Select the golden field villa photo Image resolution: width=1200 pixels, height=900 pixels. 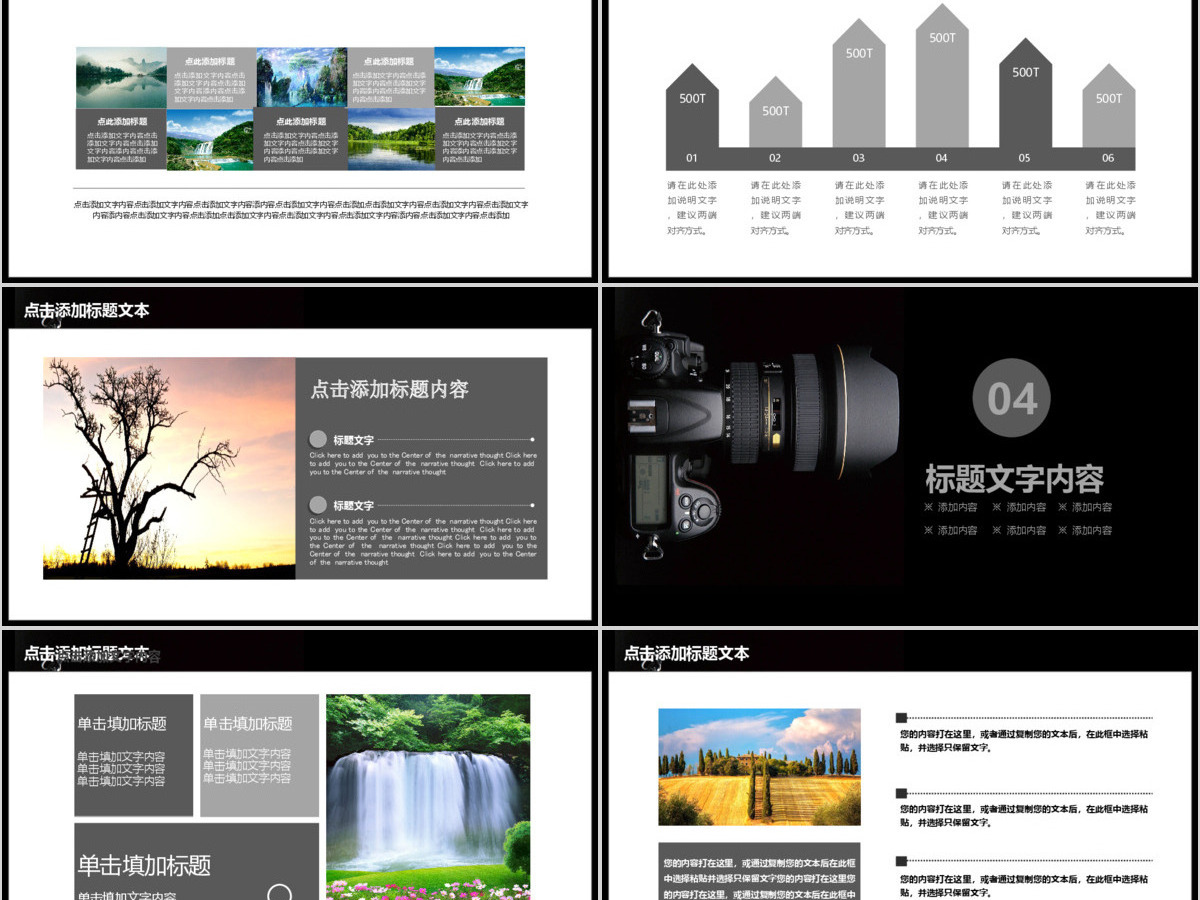759,767
